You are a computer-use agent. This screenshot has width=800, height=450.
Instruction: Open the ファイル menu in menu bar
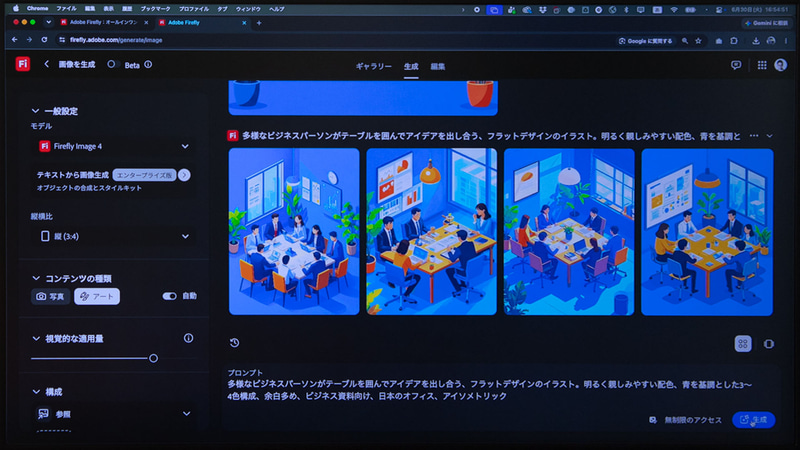[x=66, y=9]
